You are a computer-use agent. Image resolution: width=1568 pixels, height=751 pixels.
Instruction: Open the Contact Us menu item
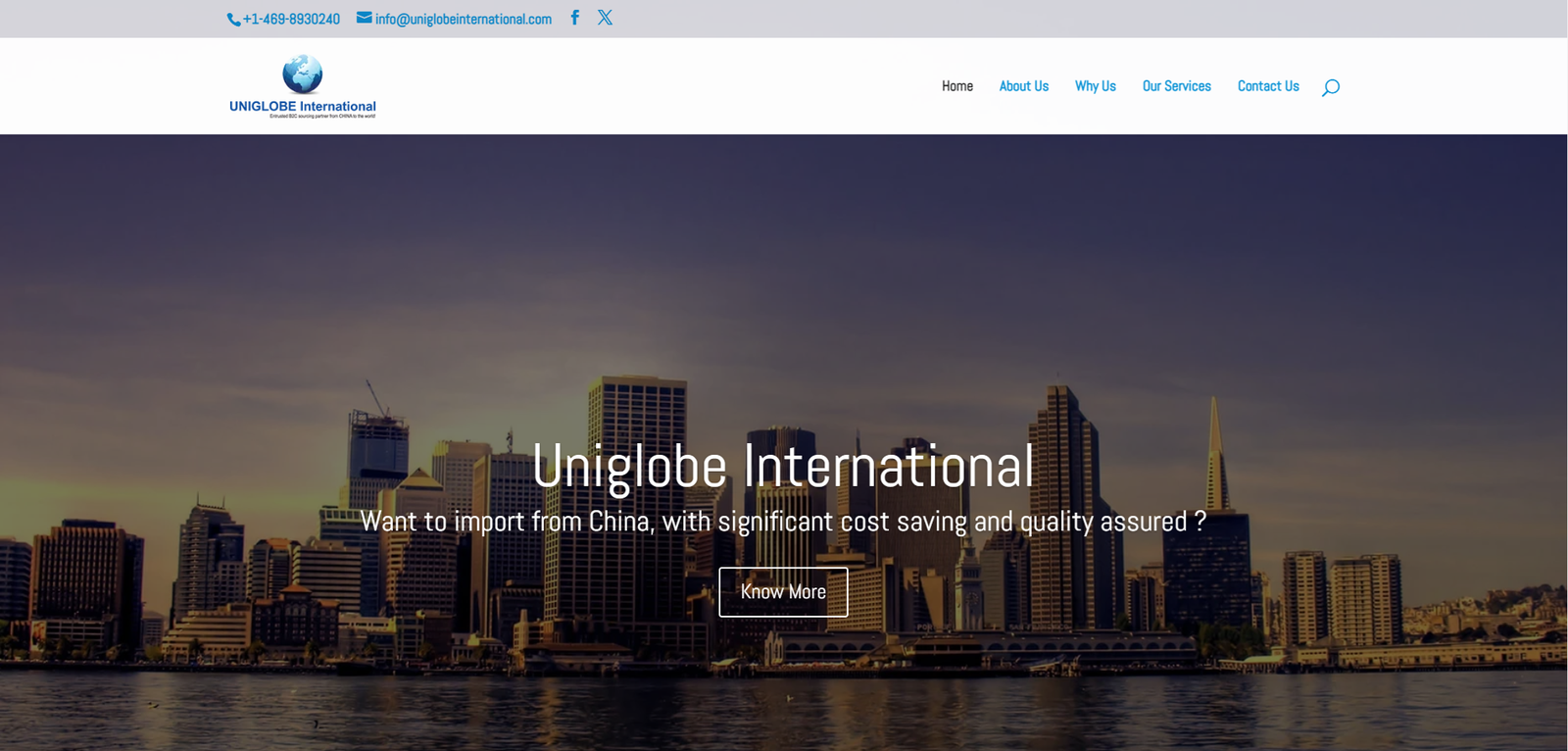(x=1268, y=86)
